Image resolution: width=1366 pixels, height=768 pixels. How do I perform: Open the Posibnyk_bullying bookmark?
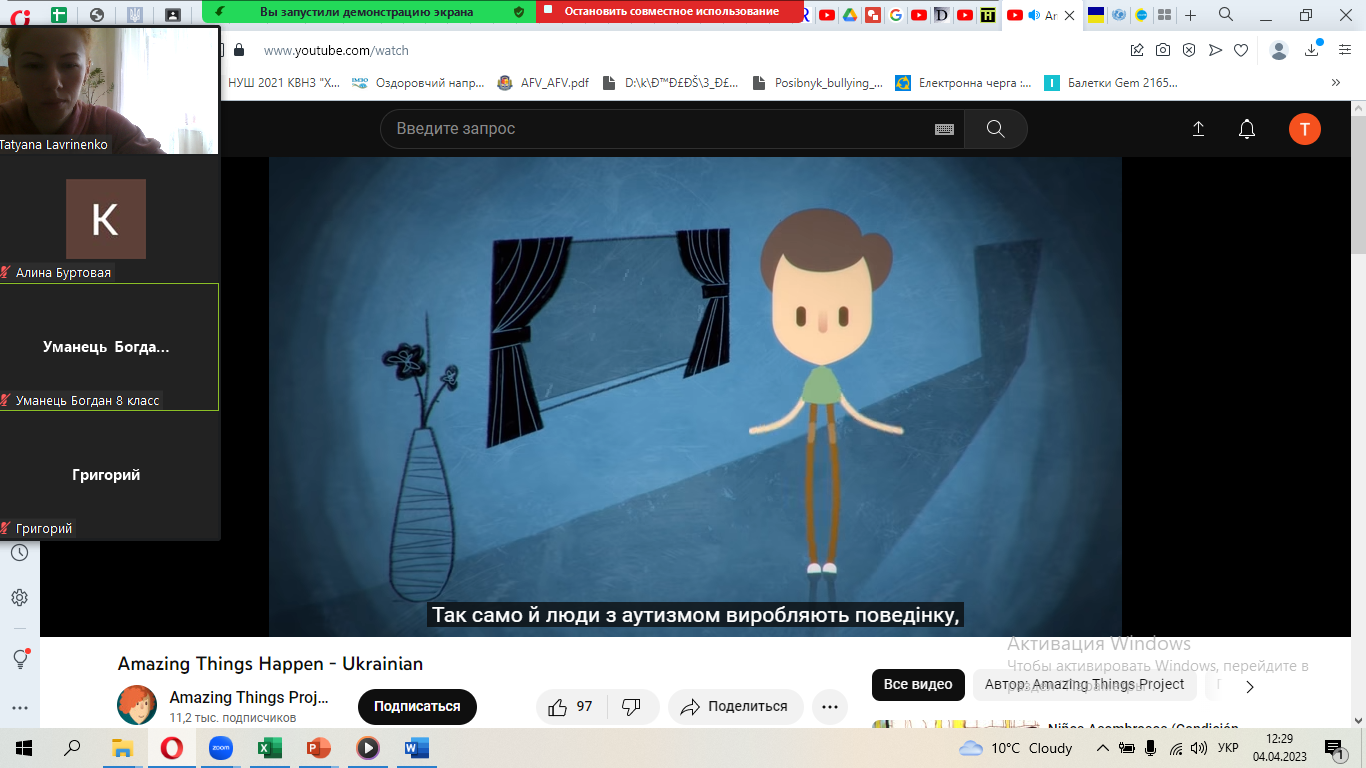coord(817,83)
